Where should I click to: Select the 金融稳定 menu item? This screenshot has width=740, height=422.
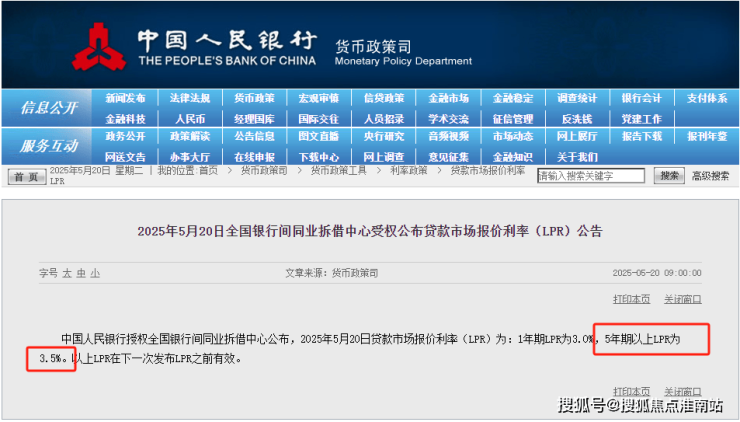click(513, 98)
